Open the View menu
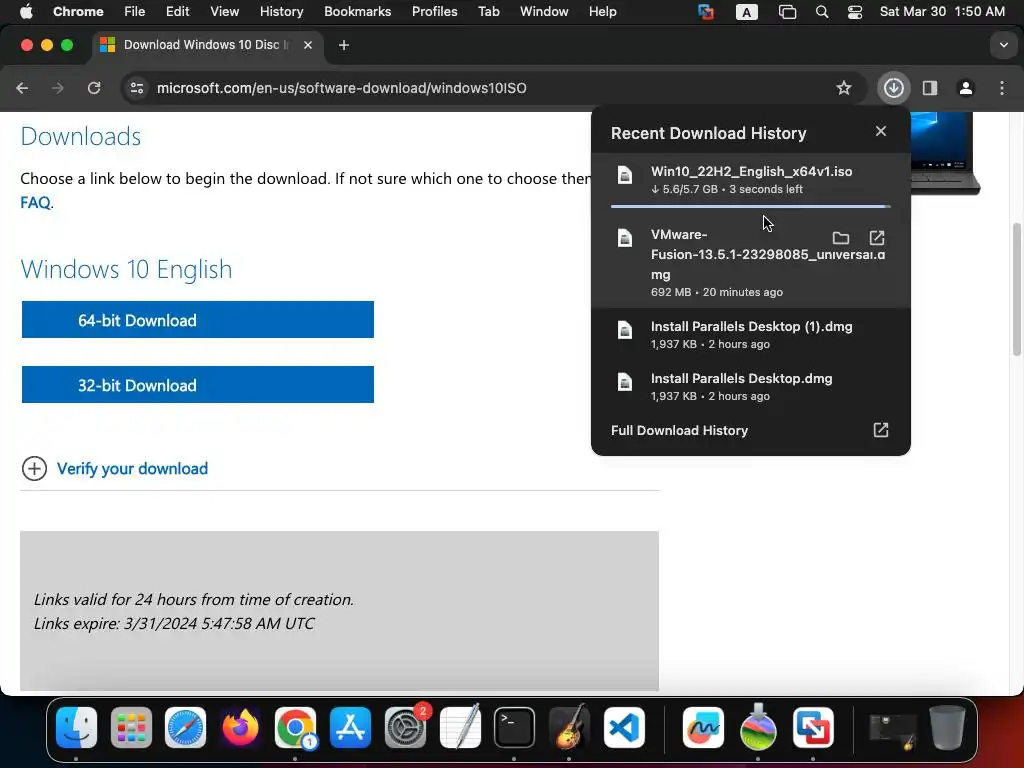The width and height of the screenshot is (1024, 768). 224,12
